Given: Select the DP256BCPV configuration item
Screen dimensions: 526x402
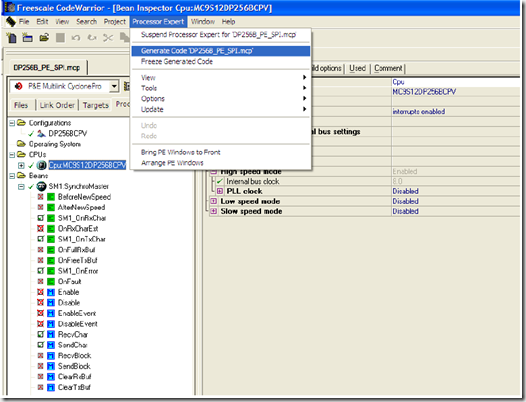Looking at the screenshot, I should tap(67, 134).
